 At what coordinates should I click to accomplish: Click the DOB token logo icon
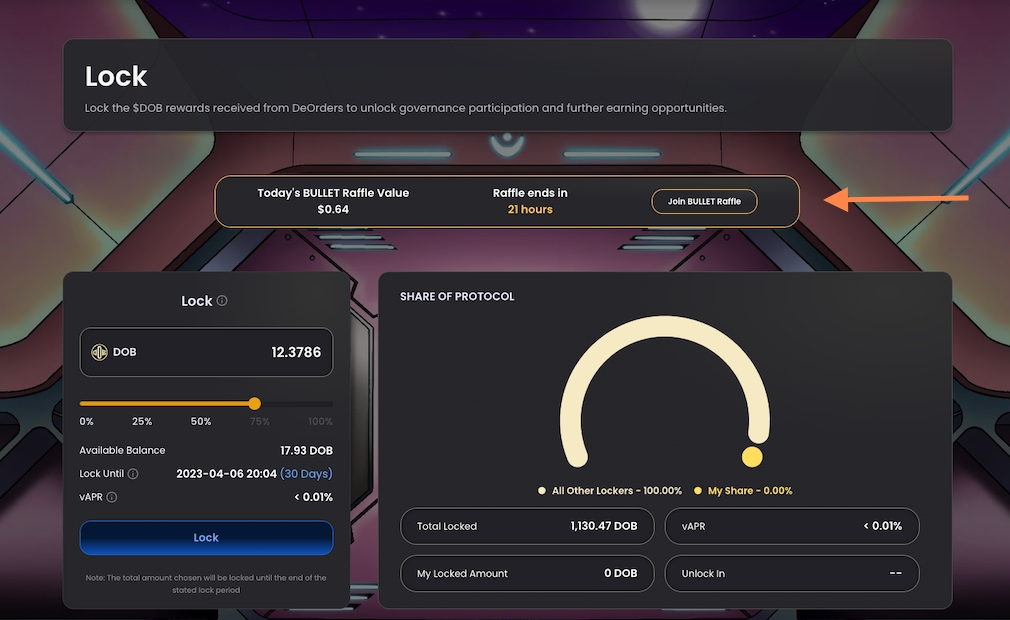pyautogui.click(x=99, y=352)
